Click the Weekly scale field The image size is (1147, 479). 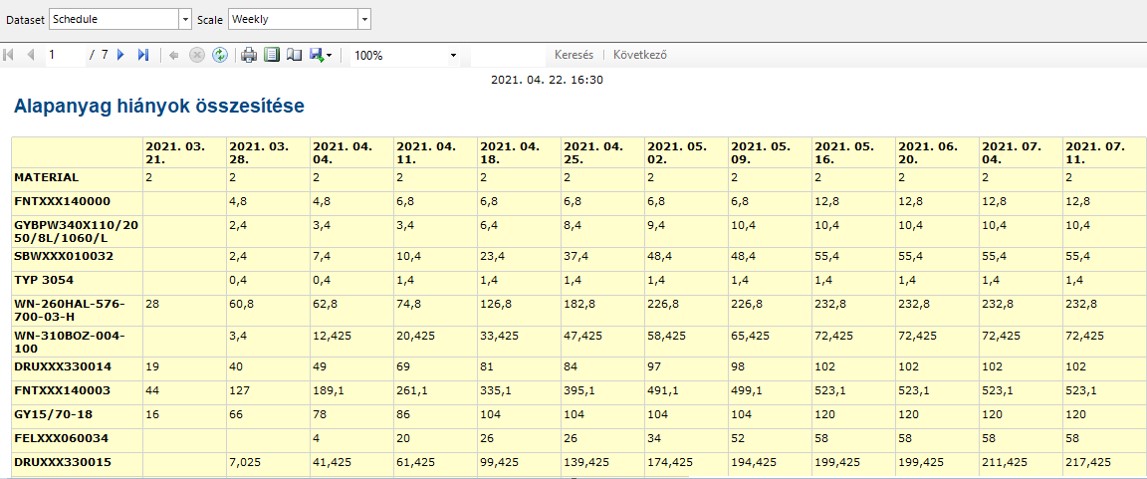tap(293, 20)
